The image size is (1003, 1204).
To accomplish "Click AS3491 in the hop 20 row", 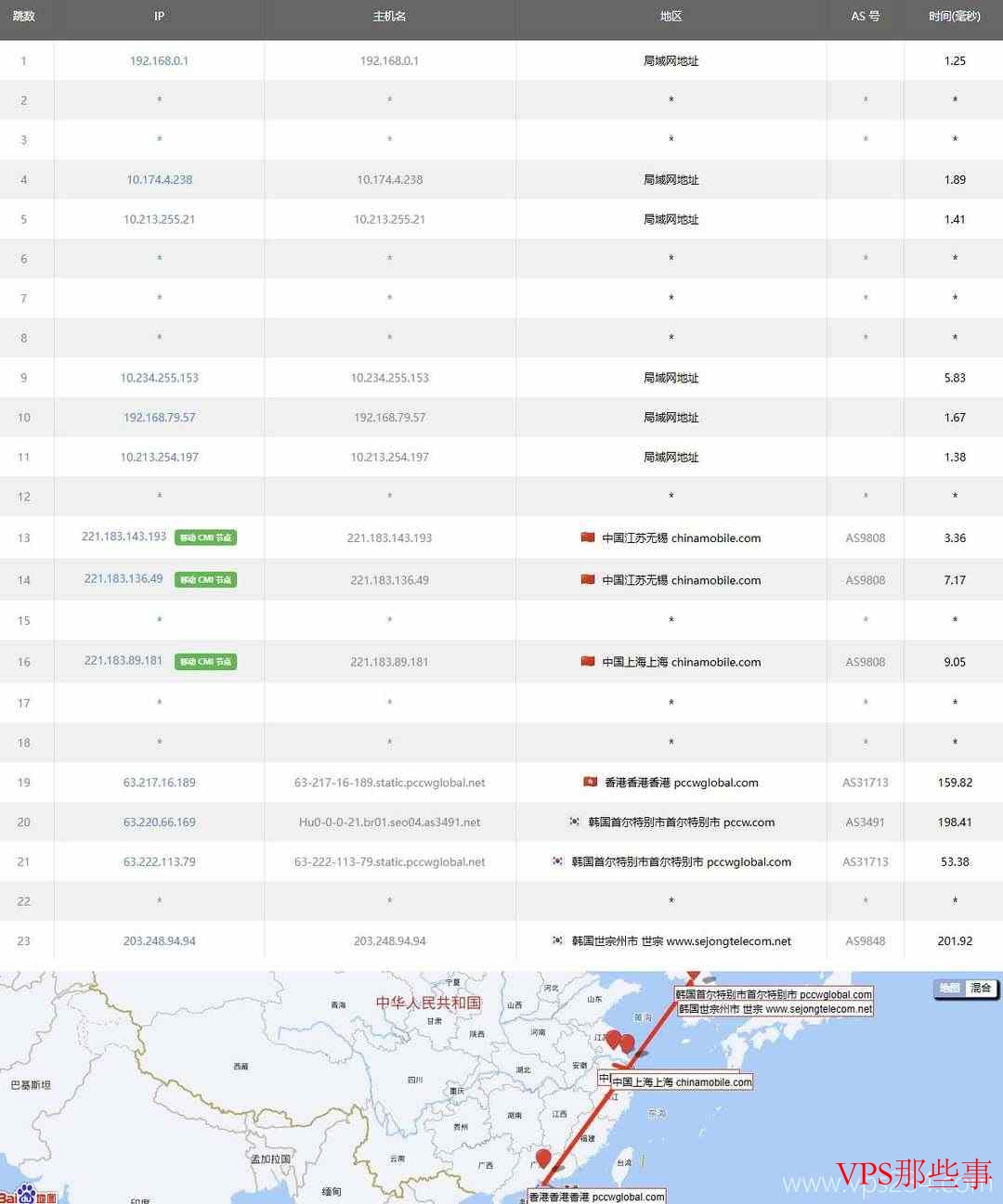I will (x=865, y=822).
